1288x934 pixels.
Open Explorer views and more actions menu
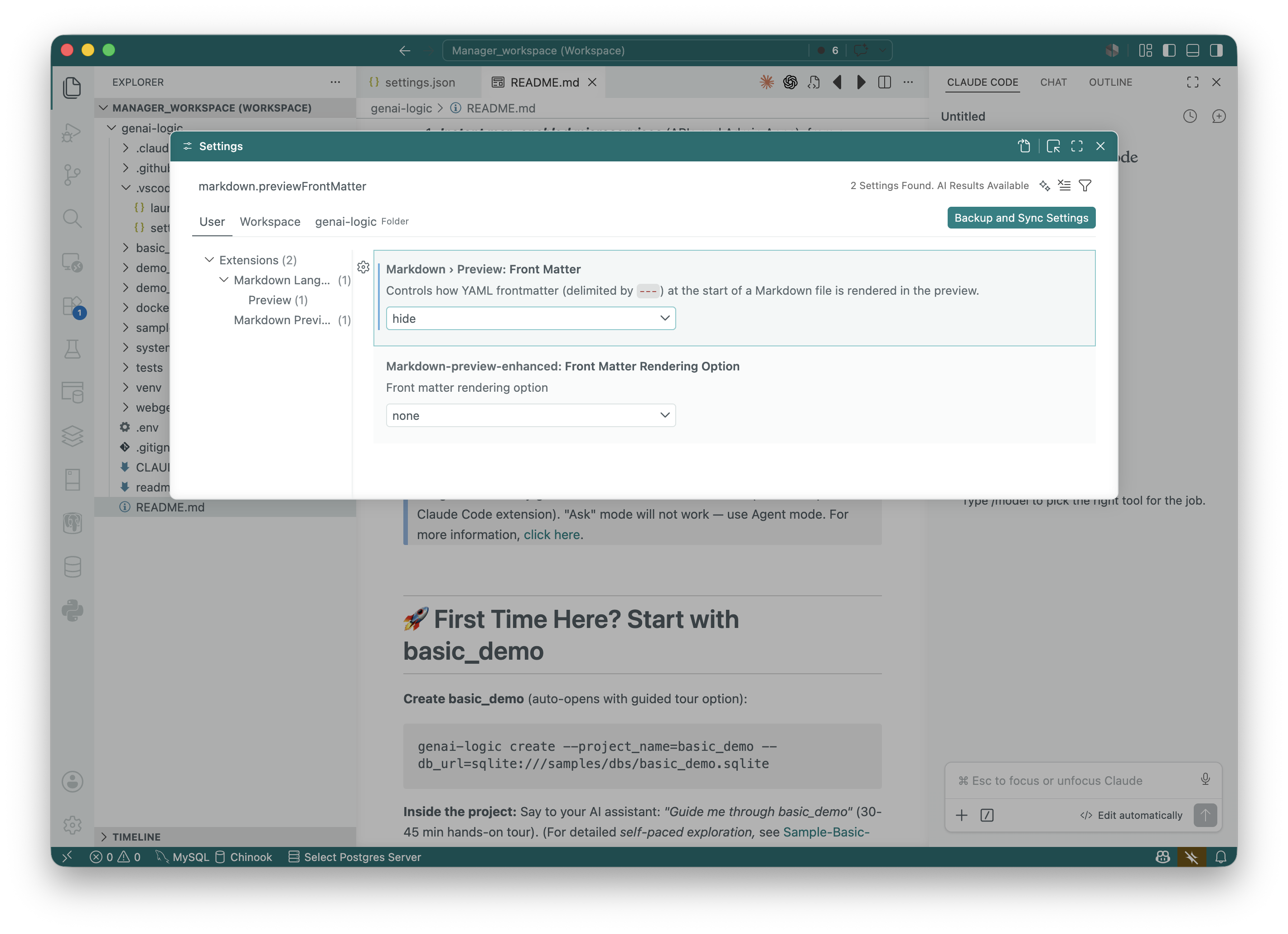point(335,83)
